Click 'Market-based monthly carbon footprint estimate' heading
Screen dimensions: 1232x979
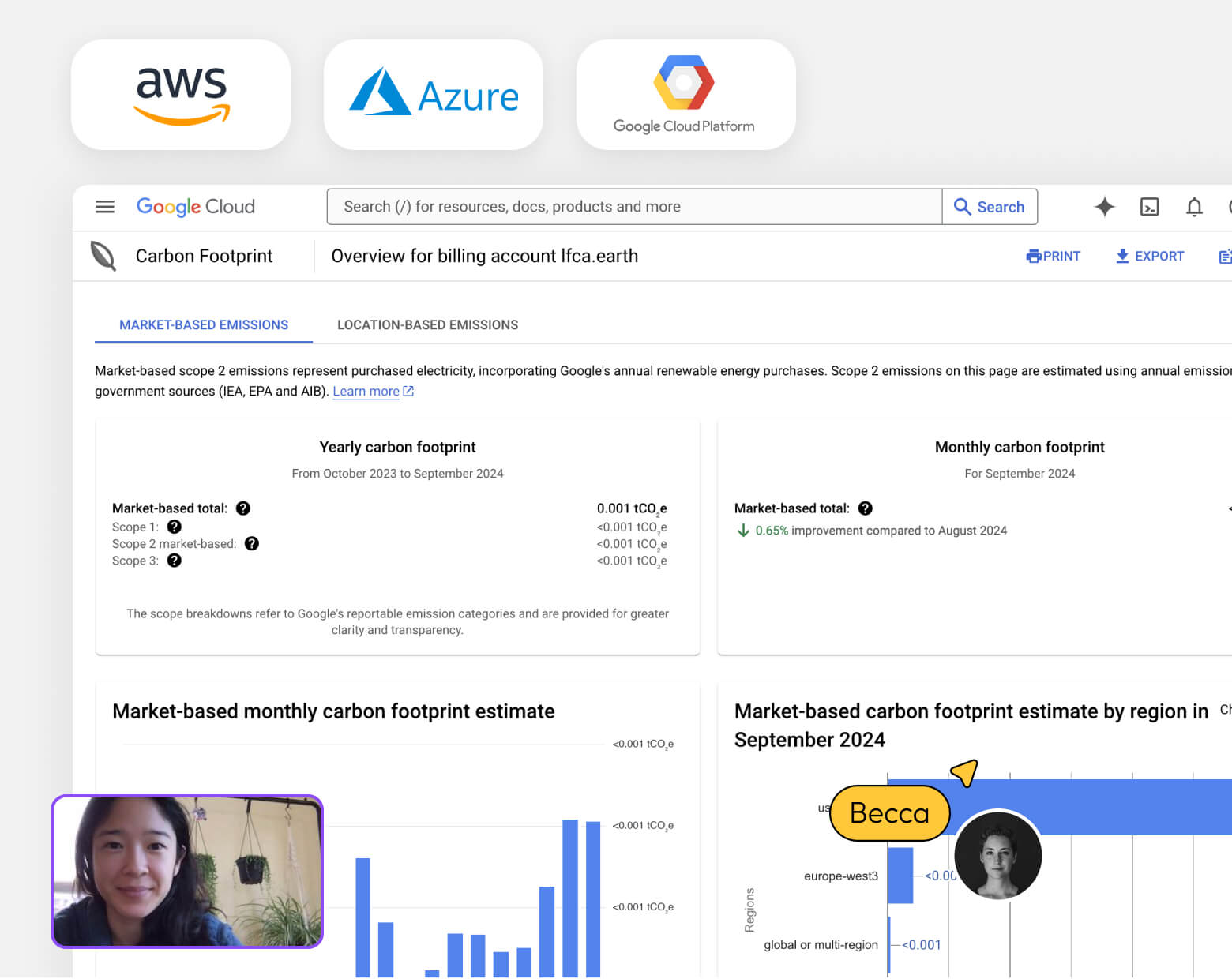(333, 711)
